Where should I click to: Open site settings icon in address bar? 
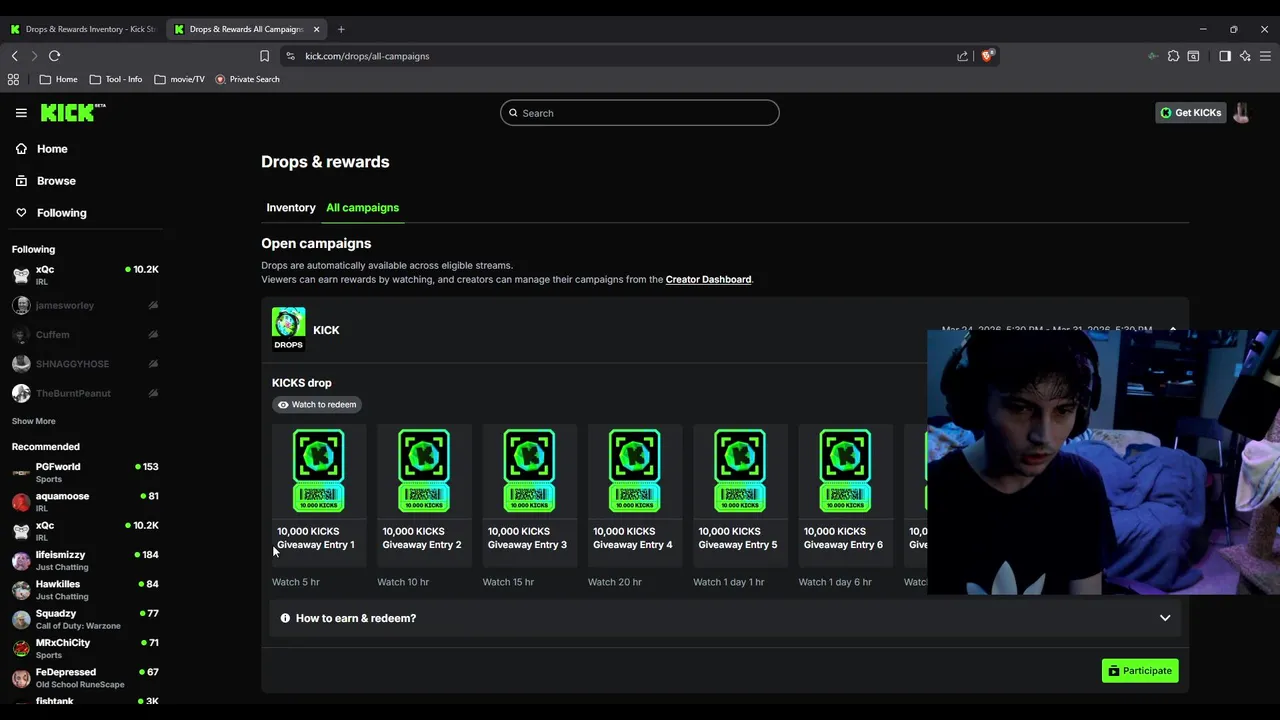coord(290,56)
